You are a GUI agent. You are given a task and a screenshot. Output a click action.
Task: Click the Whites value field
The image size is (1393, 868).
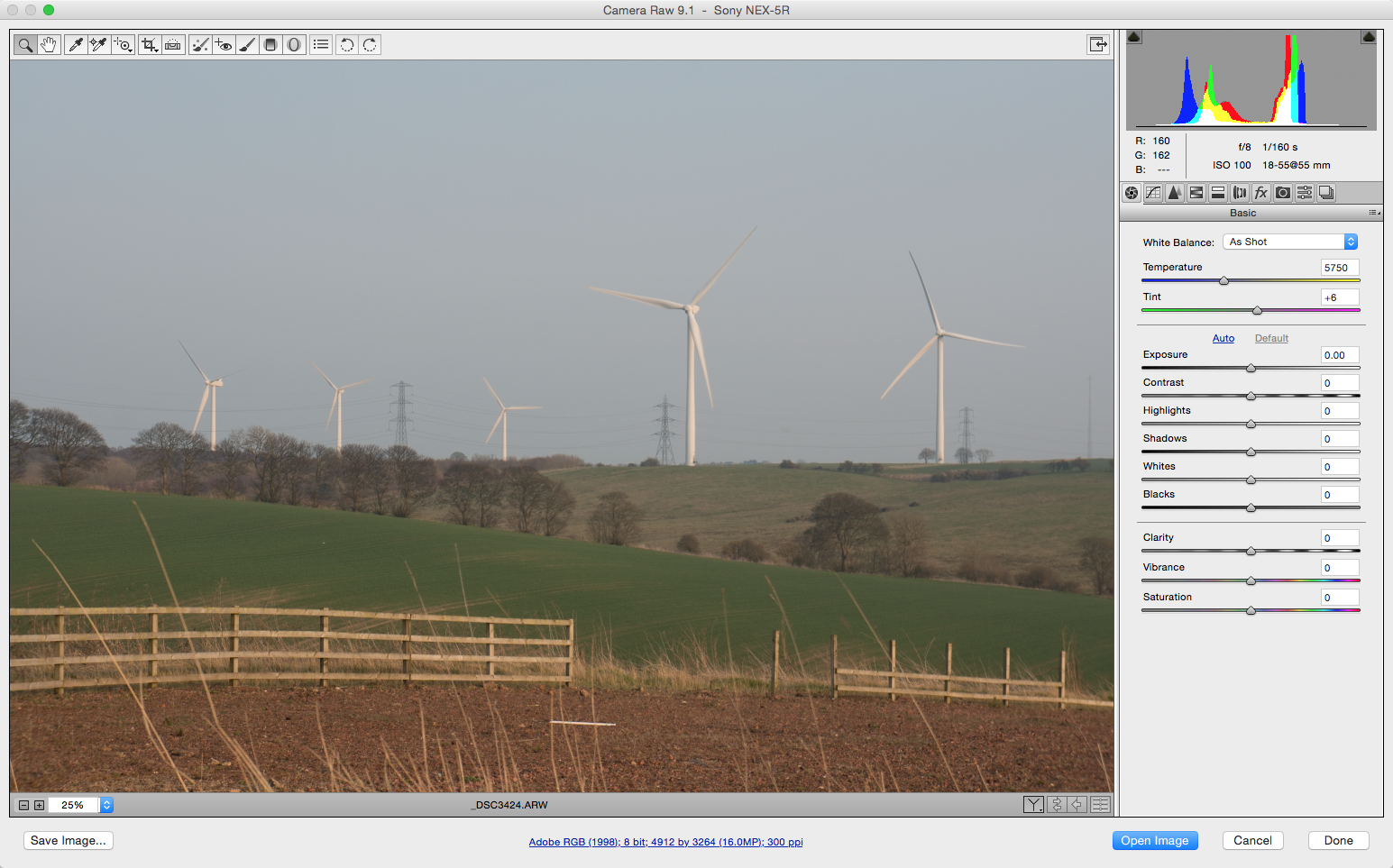pyautogui.click(x=1340, y=467)
